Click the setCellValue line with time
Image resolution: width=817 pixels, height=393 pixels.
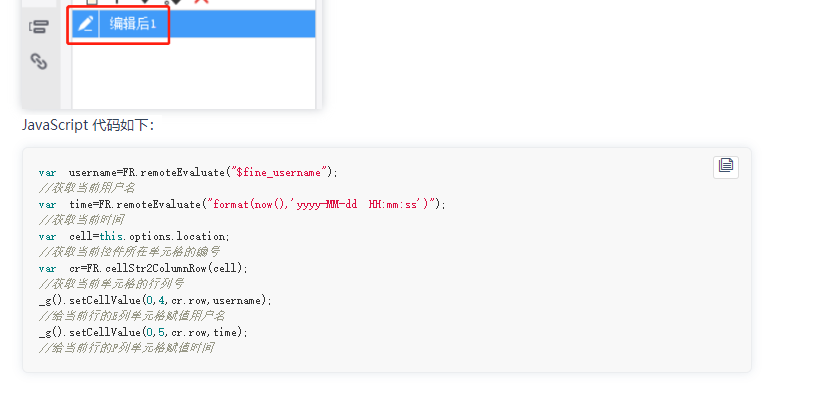[143, 333]
